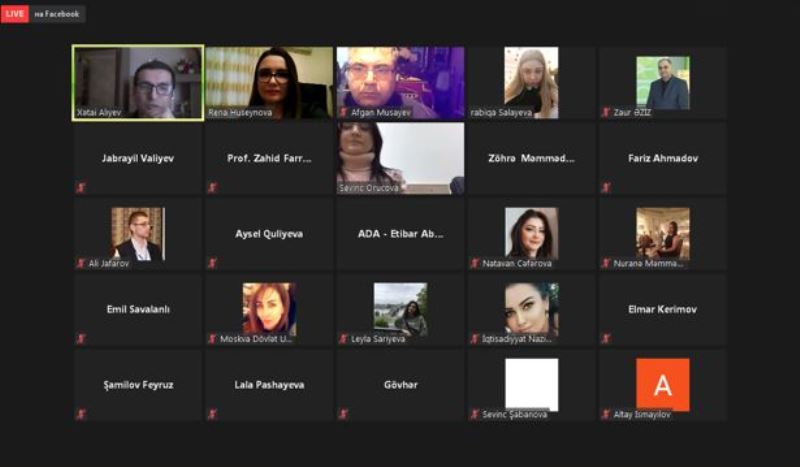Click the muted mic icon next to Afgan Musayev
The height and width of the screenshot is (467, 800).
click(x=343, y=112)
